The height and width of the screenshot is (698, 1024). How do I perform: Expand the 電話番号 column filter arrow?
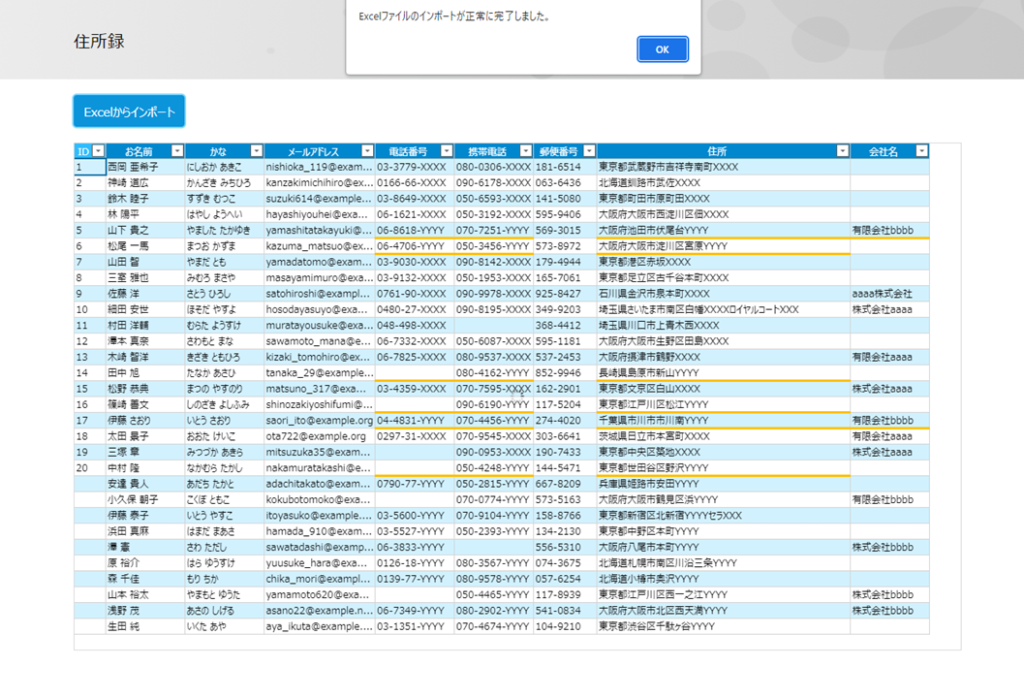coord(446,151)
